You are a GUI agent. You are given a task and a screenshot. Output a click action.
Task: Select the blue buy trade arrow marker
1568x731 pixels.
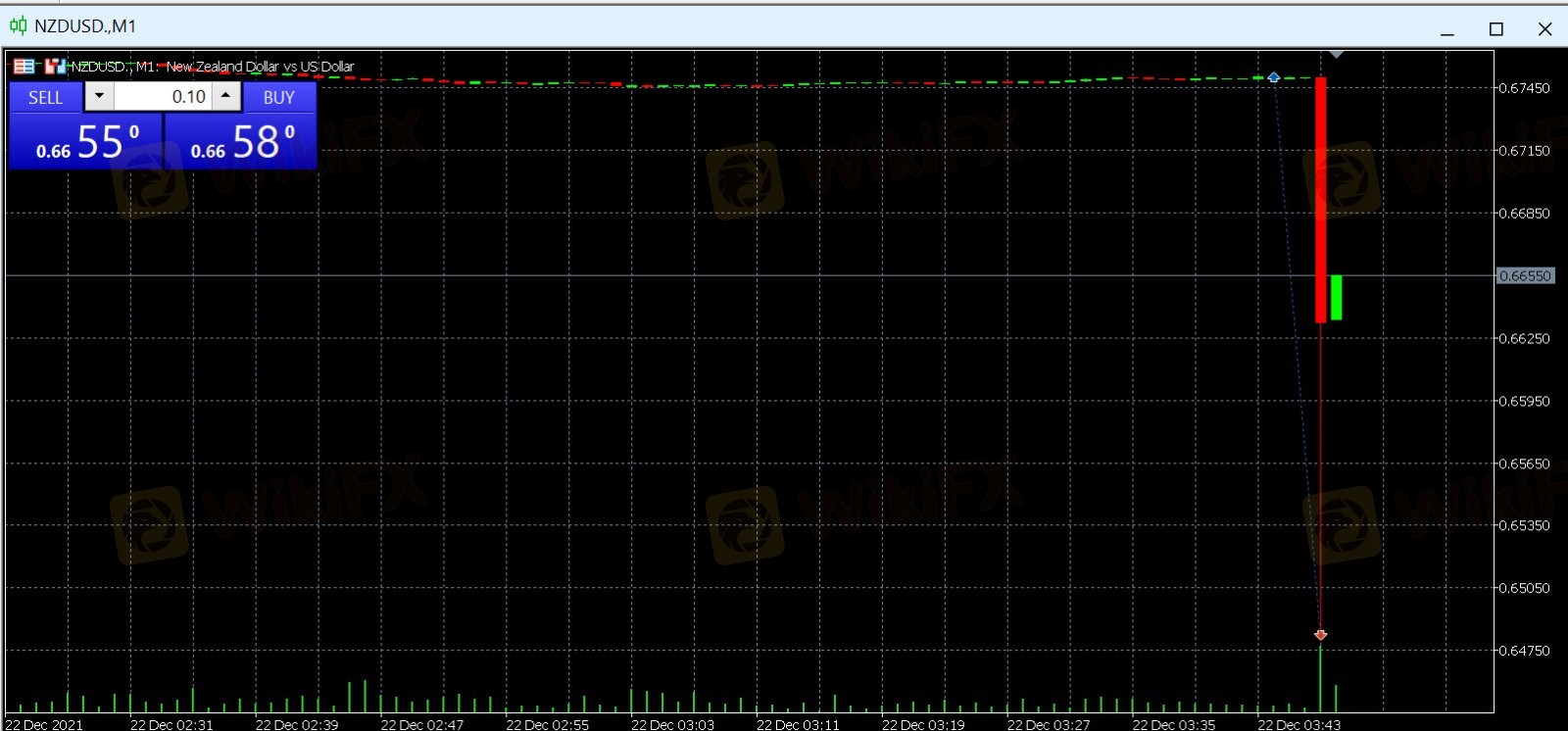(x=1273, y=76)
